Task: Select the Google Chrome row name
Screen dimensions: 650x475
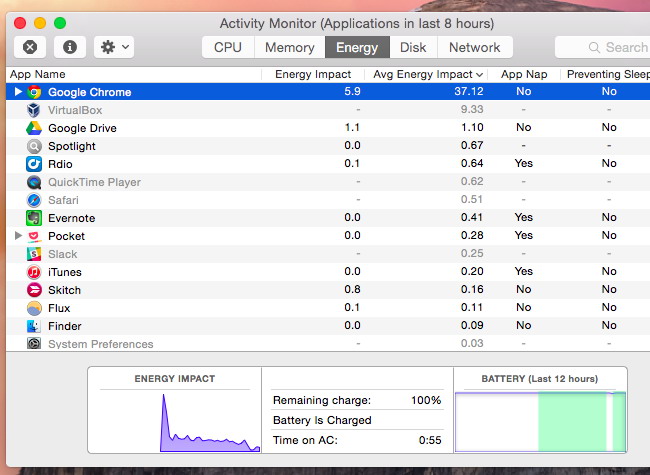Action: point(90,92)
